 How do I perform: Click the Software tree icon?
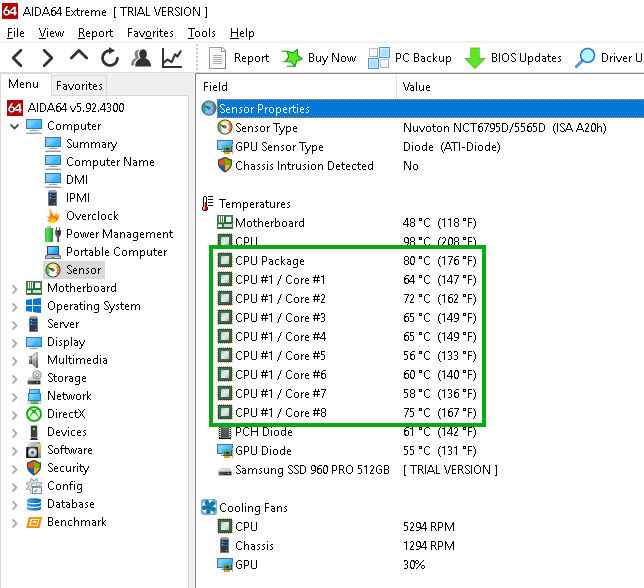click(x=33, y=450)
